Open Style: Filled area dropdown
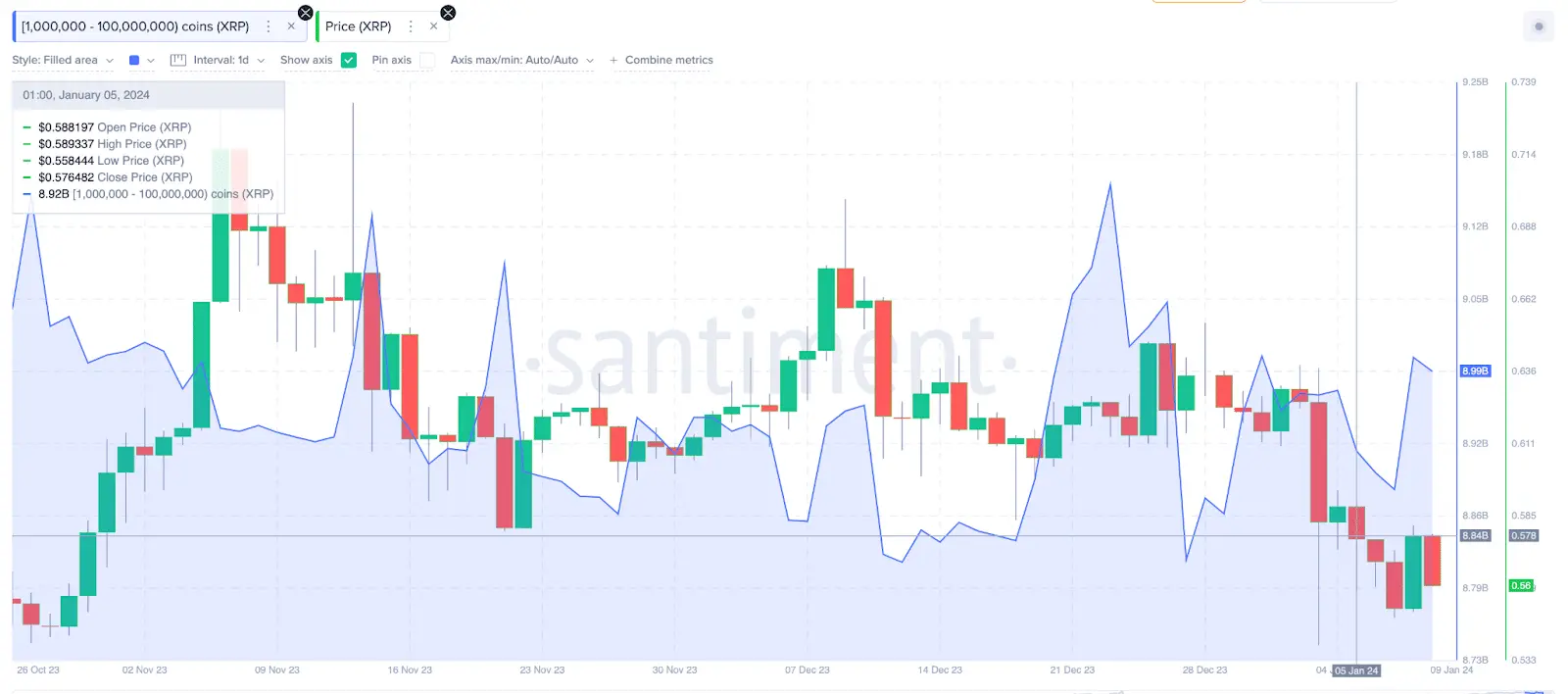Image resolution: width=1568 pixels, height=694 pixels. (x=63, y=60)
